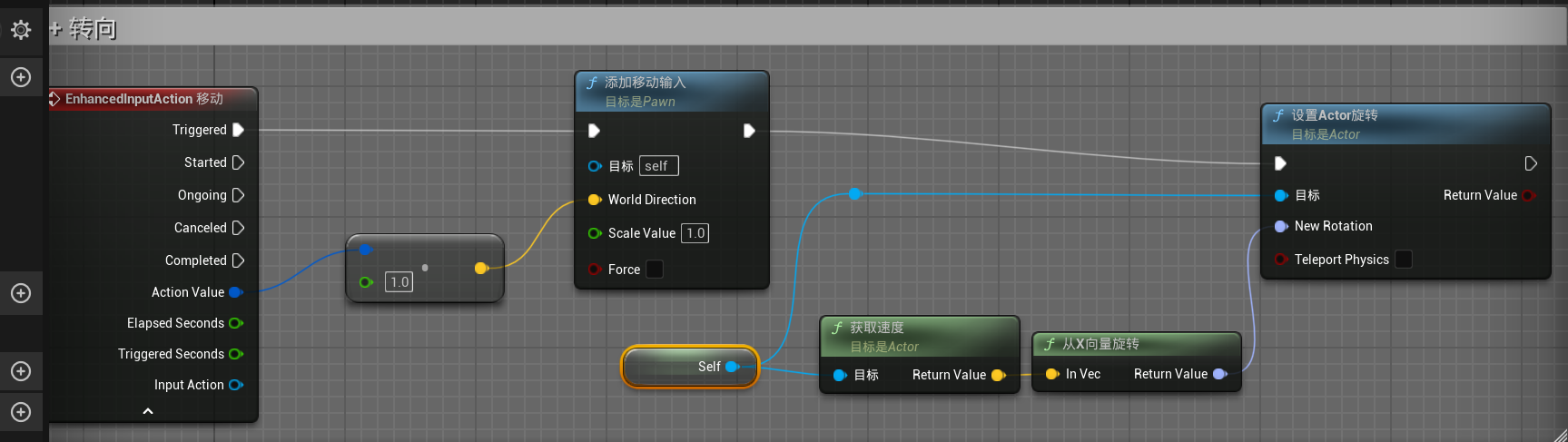Click the 转向 comment box title
Screen dimensions: 1568x442
click(93, 29)
